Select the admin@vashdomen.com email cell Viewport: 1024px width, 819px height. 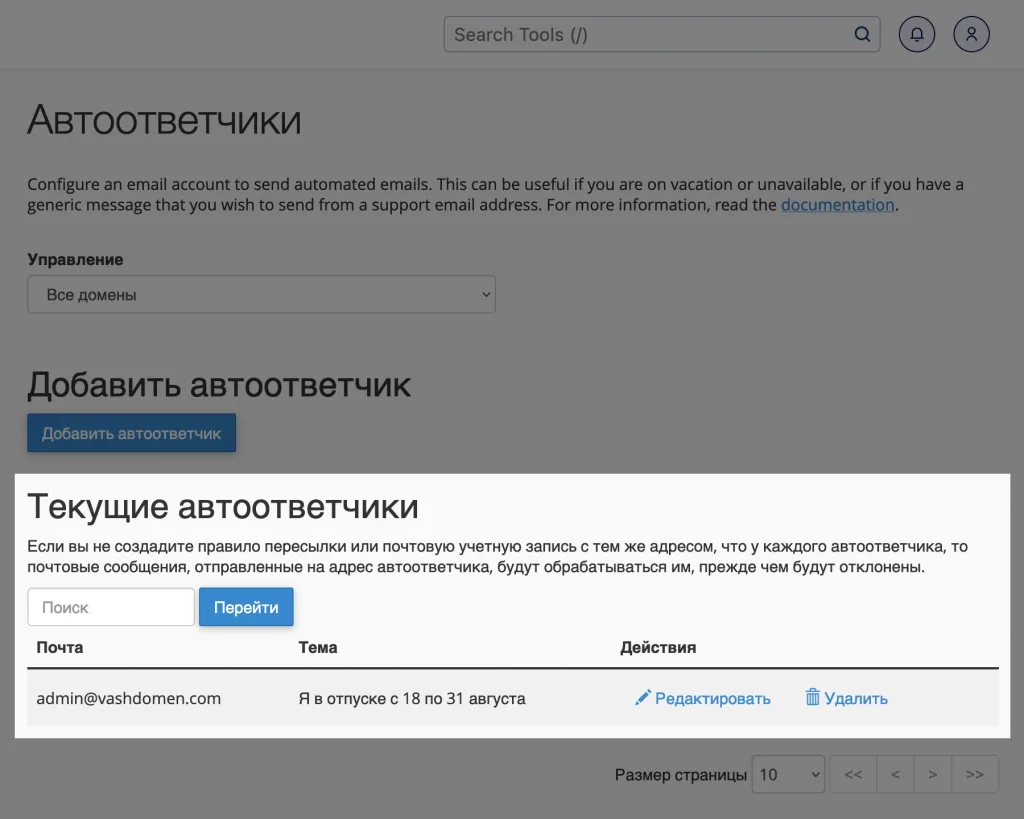click(129, 698)
